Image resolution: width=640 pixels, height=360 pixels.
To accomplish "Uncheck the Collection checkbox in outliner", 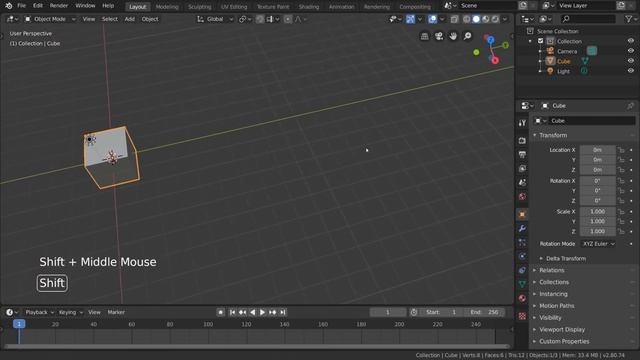I will click(x=540, y=41).
